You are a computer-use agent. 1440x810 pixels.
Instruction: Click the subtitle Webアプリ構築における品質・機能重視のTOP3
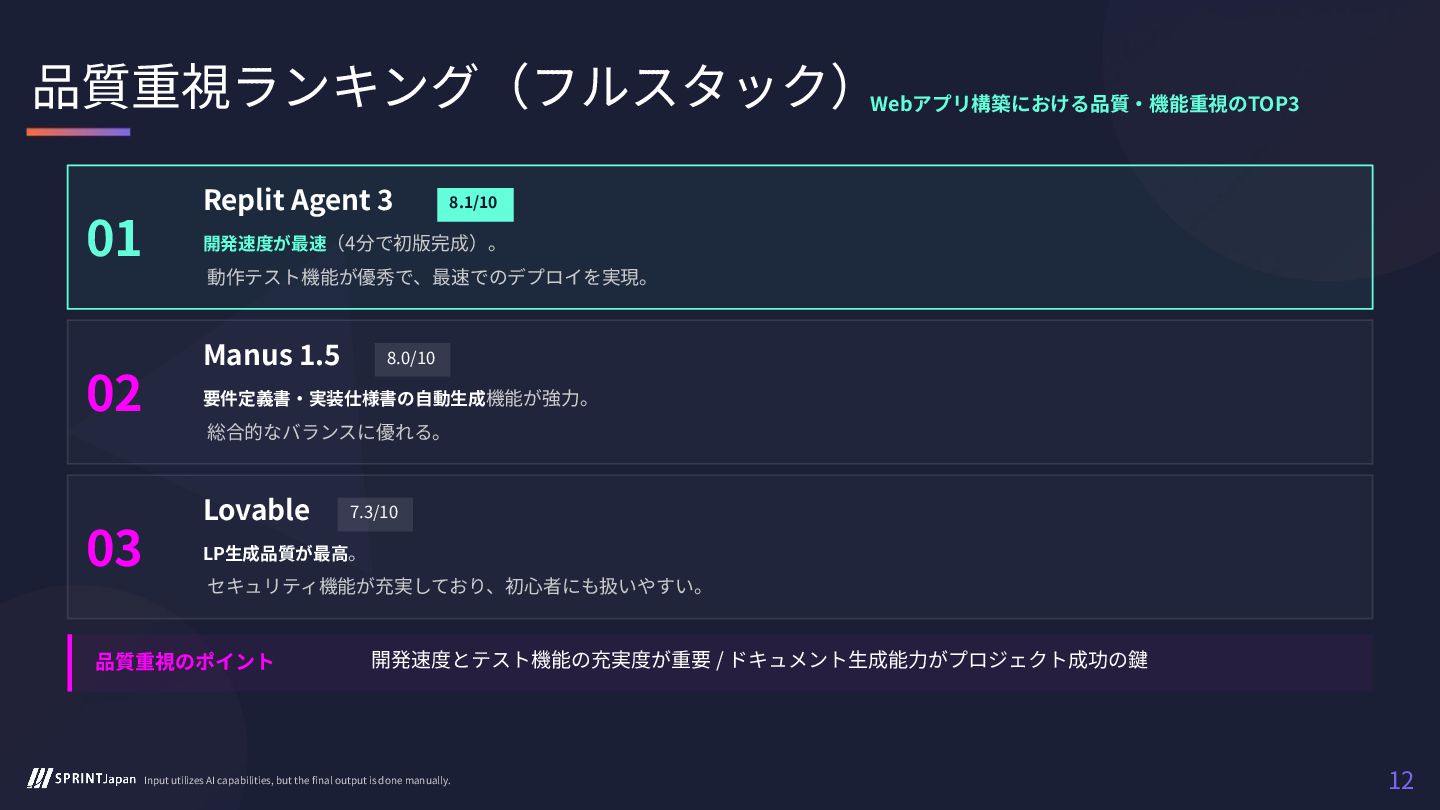pos(1084,104)
